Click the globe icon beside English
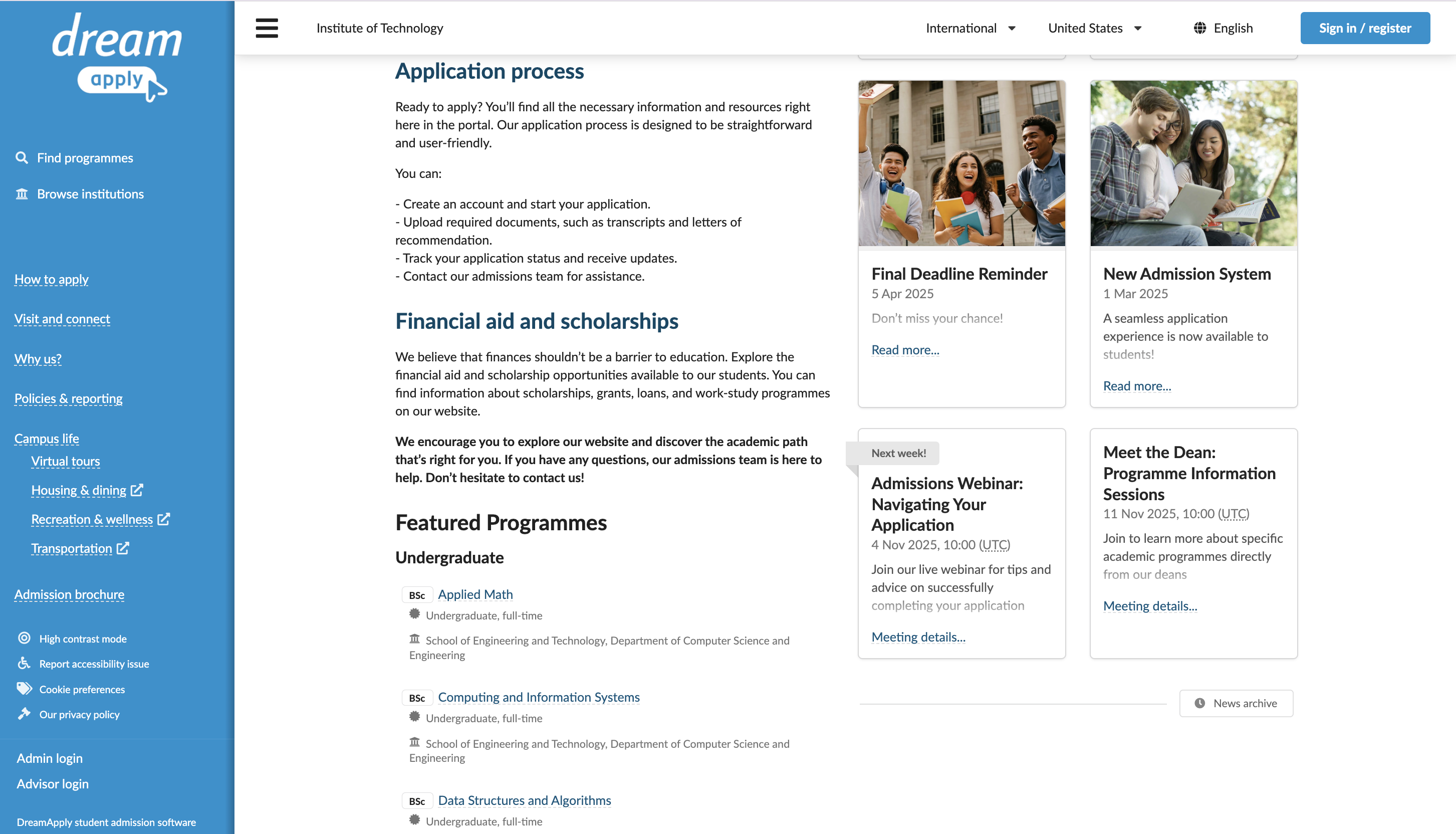Viewport: 1456px width, 834px height. (1199, 28)
